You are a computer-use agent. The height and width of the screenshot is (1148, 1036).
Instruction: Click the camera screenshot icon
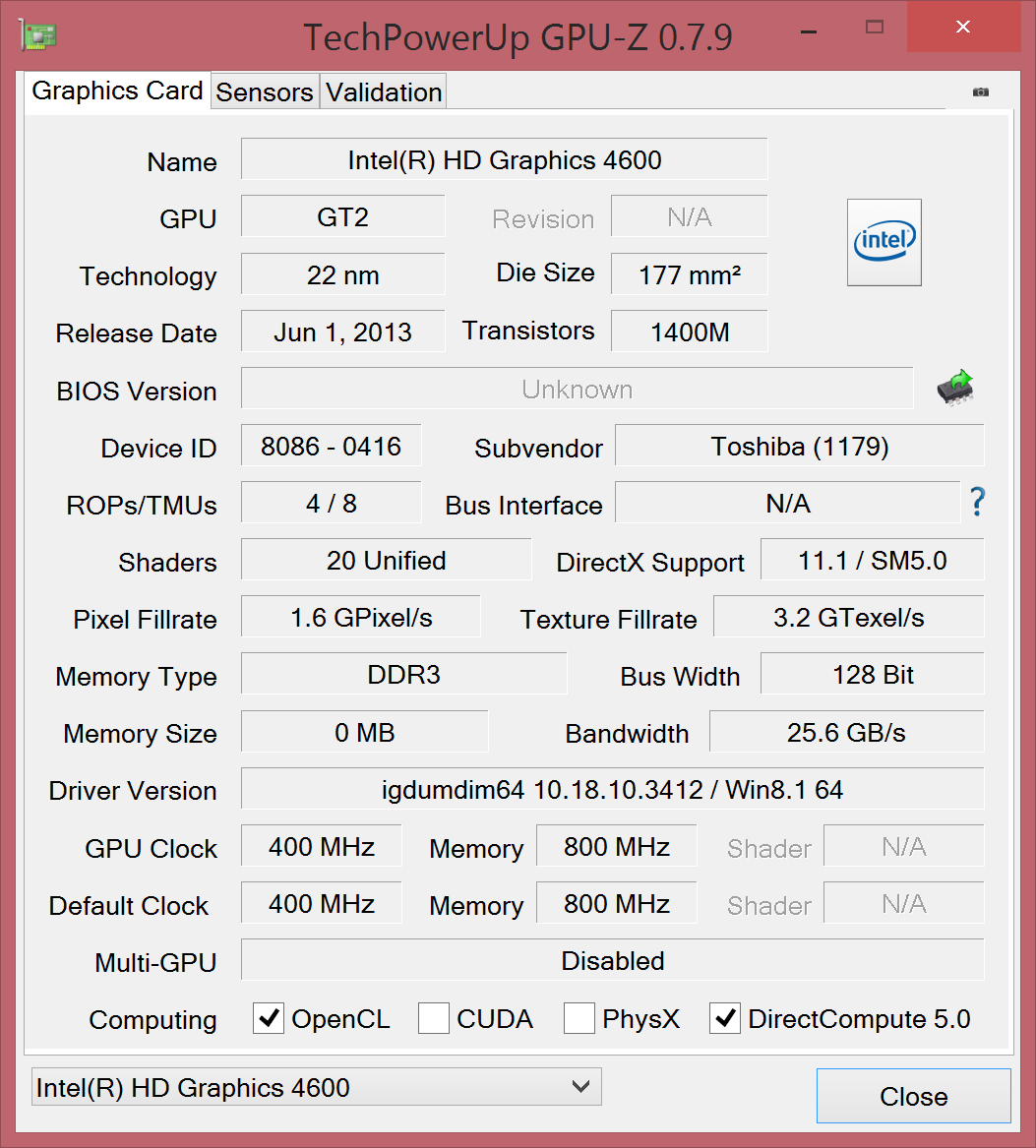(980, 91)
